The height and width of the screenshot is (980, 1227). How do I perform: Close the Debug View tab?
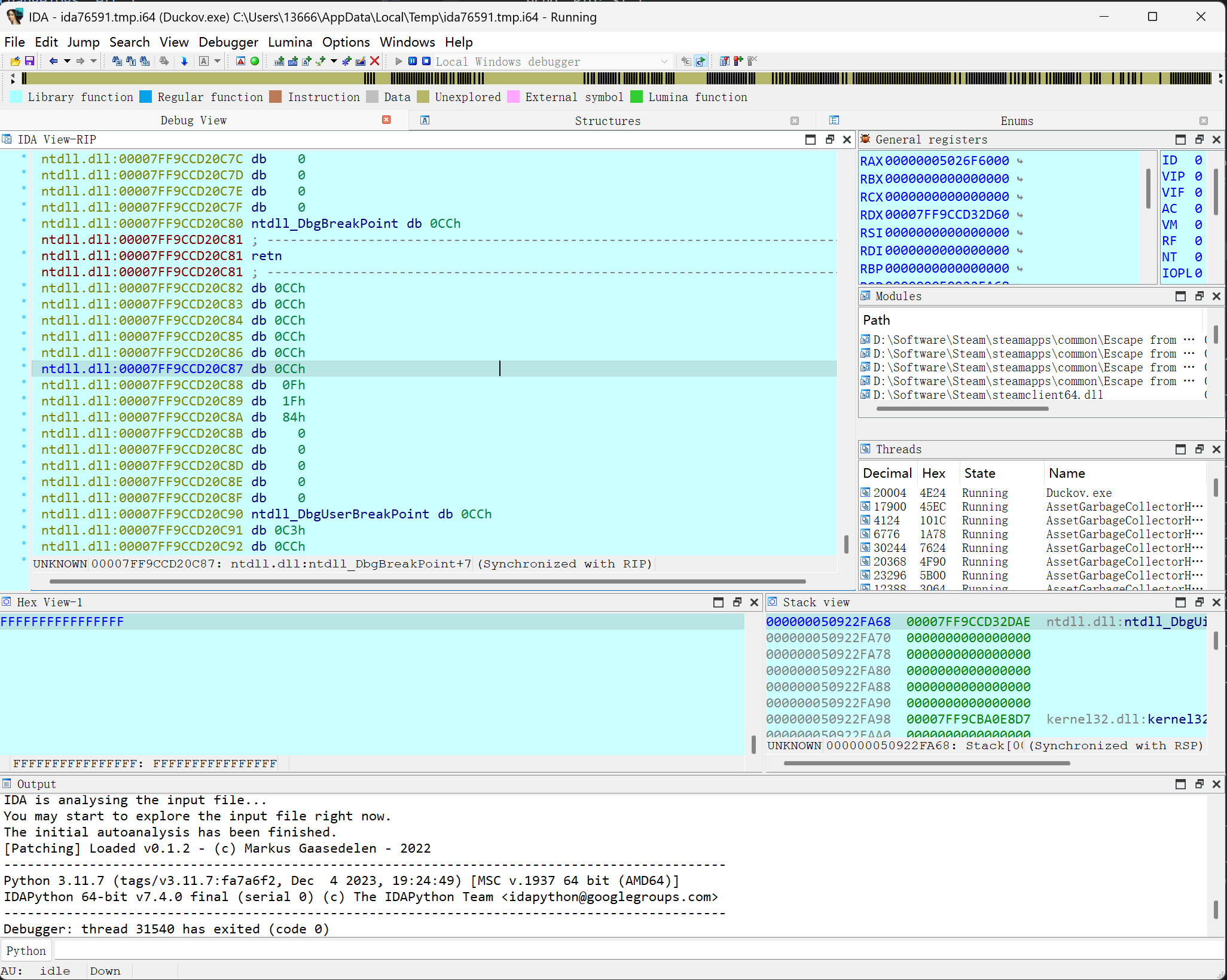coord(386,120)
